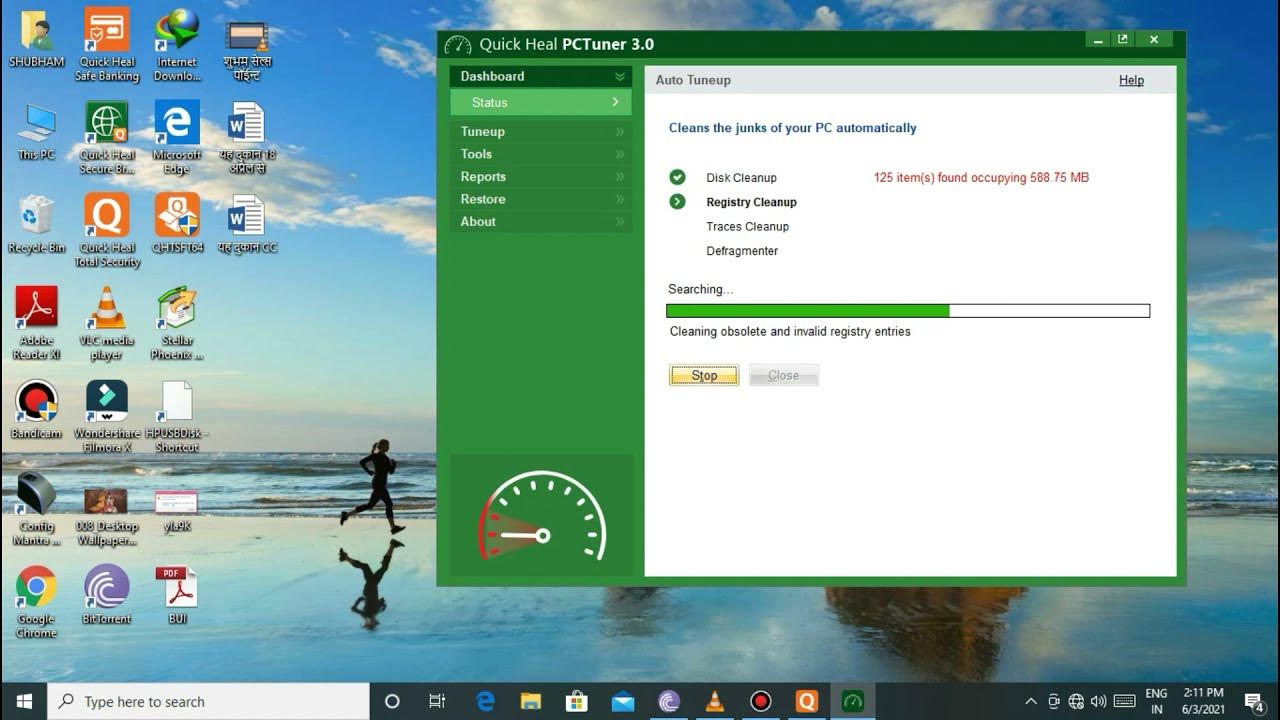Launch Adobe Reader XI desktop icon

(36, 323)
